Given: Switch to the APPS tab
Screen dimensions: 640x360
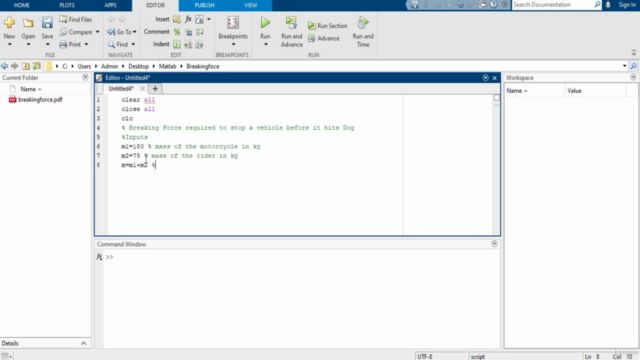Looking at the screenshot, I should pos(110,5).
